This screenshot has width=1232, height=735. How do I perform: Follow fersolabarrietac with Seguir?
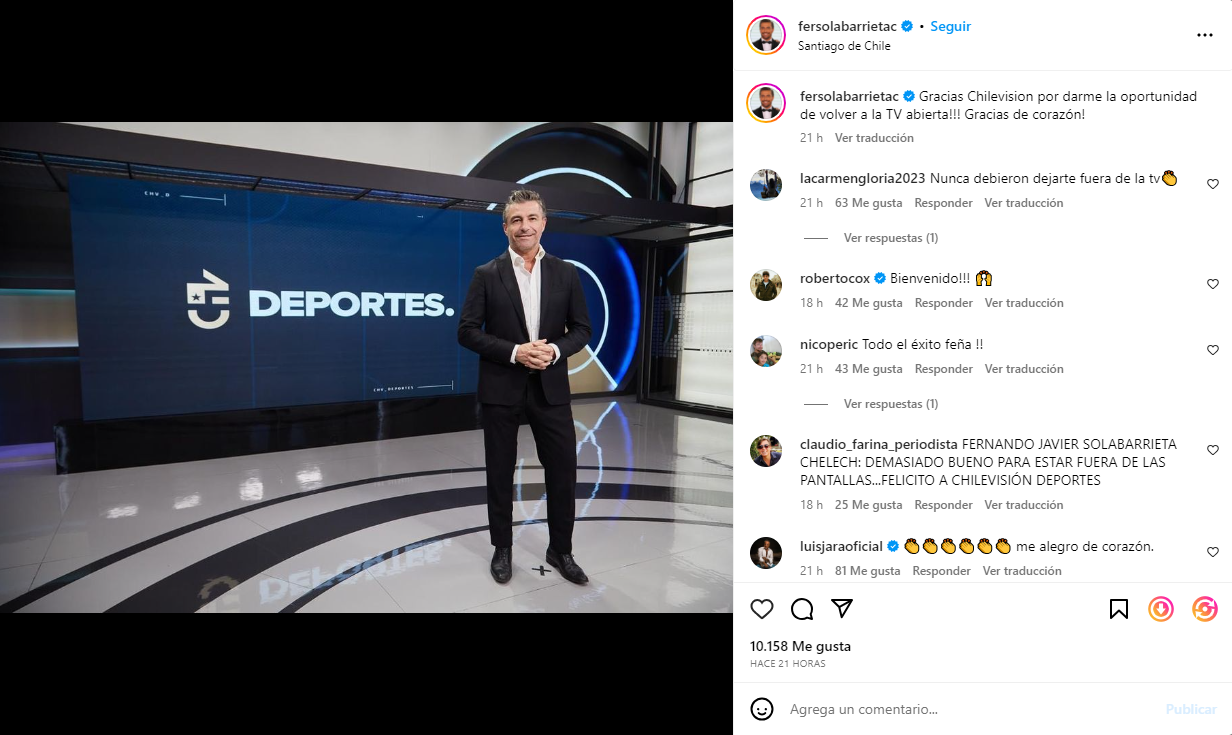pos(950,26)
